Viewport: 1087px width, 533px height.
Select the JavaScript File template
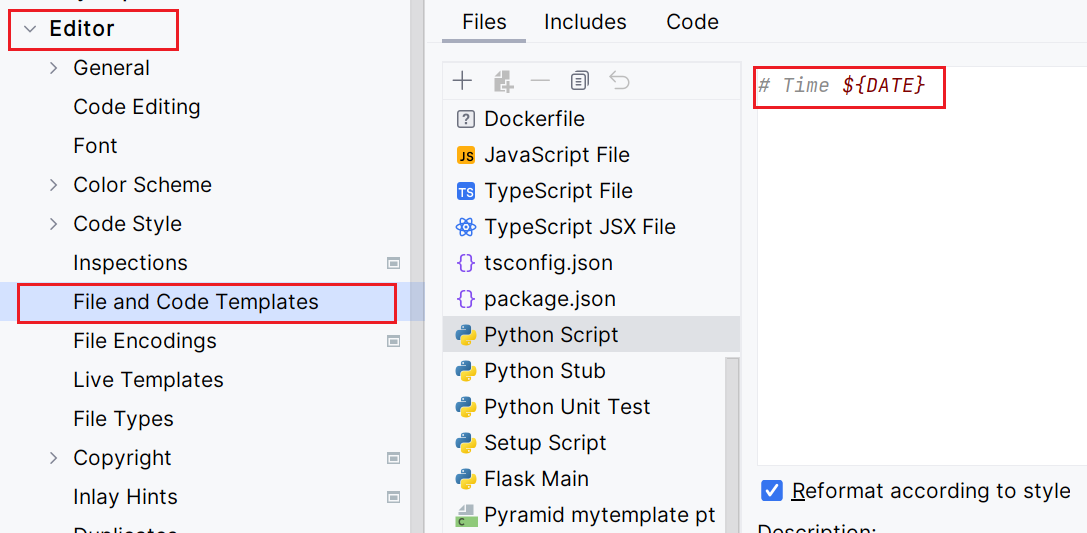point(556,155)
